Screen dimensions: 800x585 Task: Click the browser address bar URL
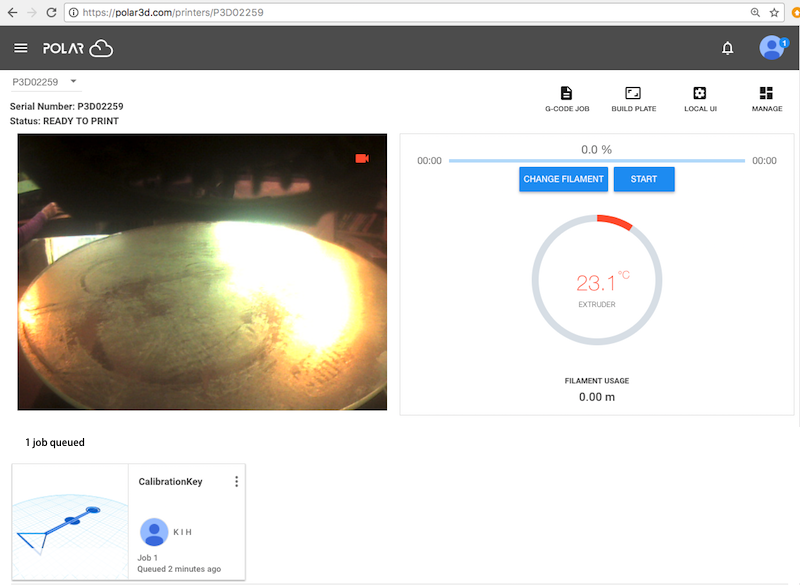tap(173, 13)
